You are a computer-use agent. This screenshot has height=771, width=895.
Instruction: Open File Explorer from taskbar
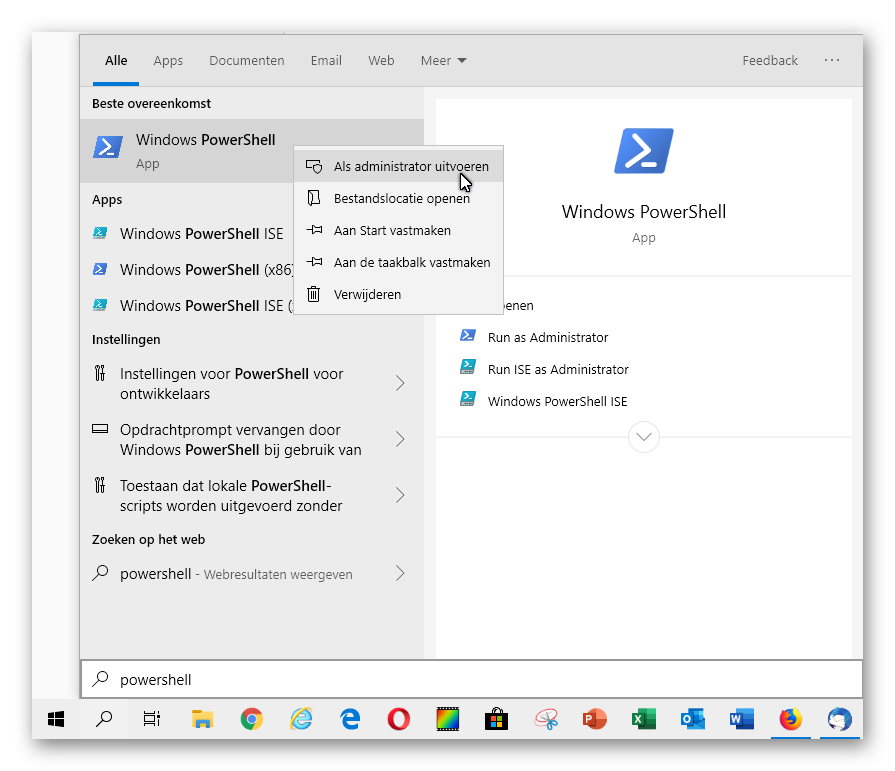point(202,719)
